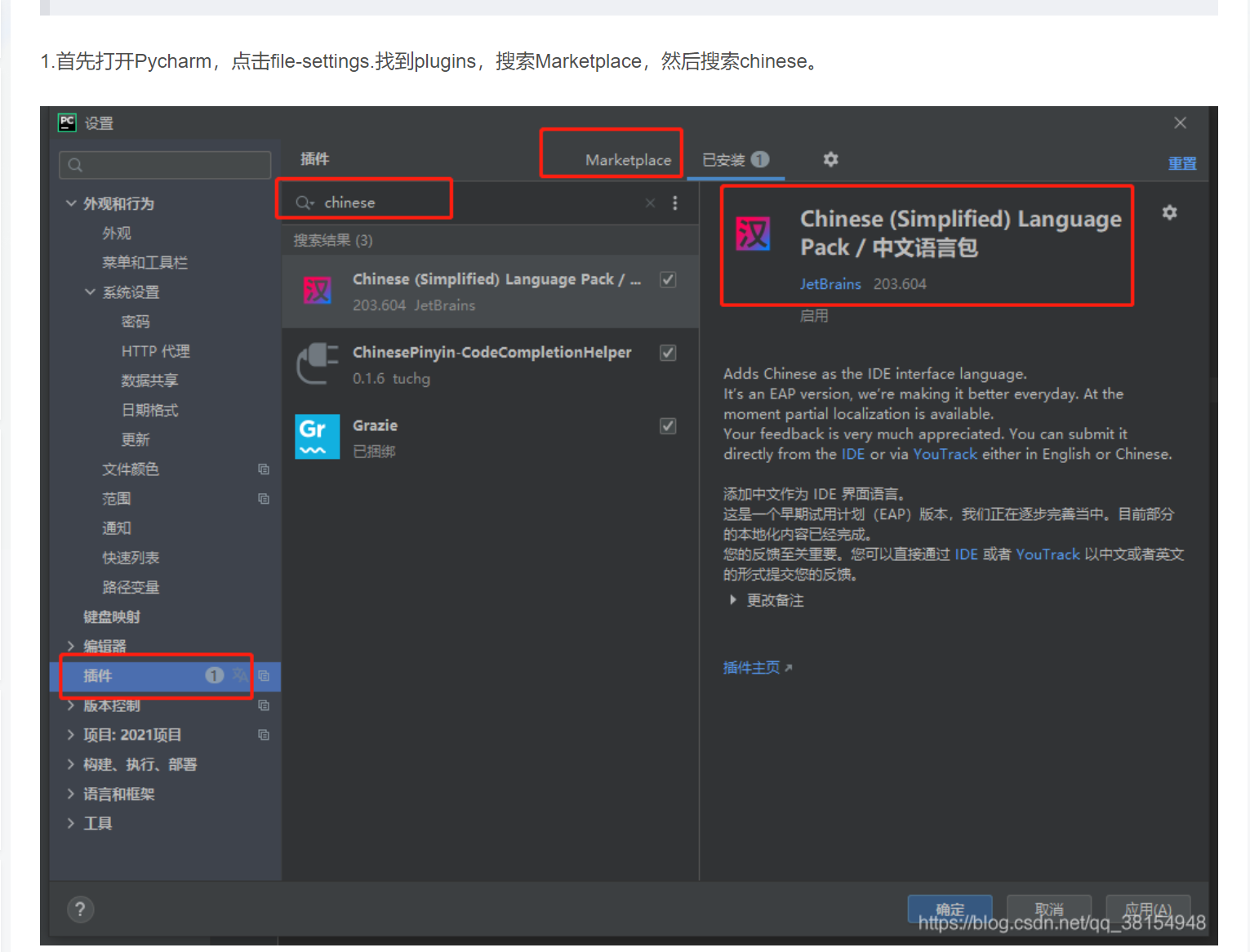Open the search options three-dot menu
1250x952 pixels.
pyautogui.click(x=674, y=202)
